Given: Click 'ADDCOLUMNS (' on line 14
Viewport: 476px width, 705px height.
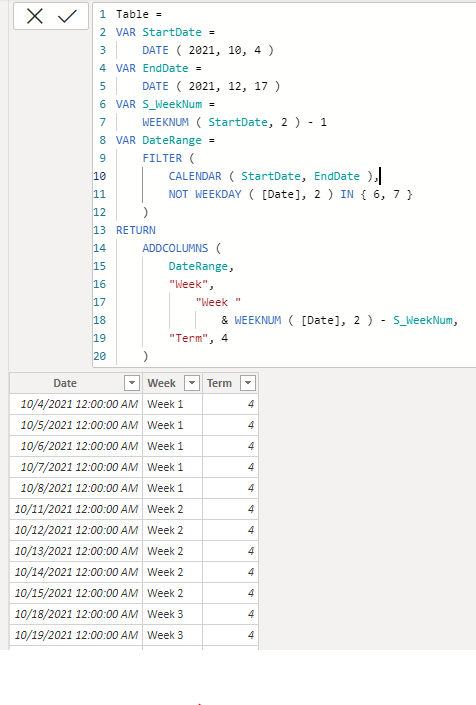Looking at the screenshot, I should click(x=181, y=248).
